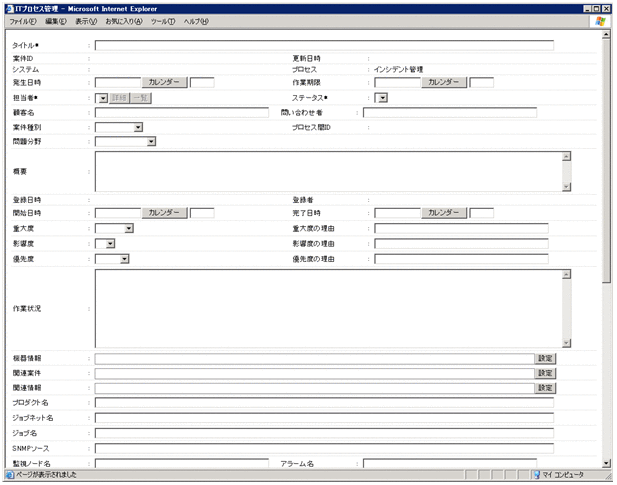
Task: Click in the 概要 text area
Action: click(328, 171)
